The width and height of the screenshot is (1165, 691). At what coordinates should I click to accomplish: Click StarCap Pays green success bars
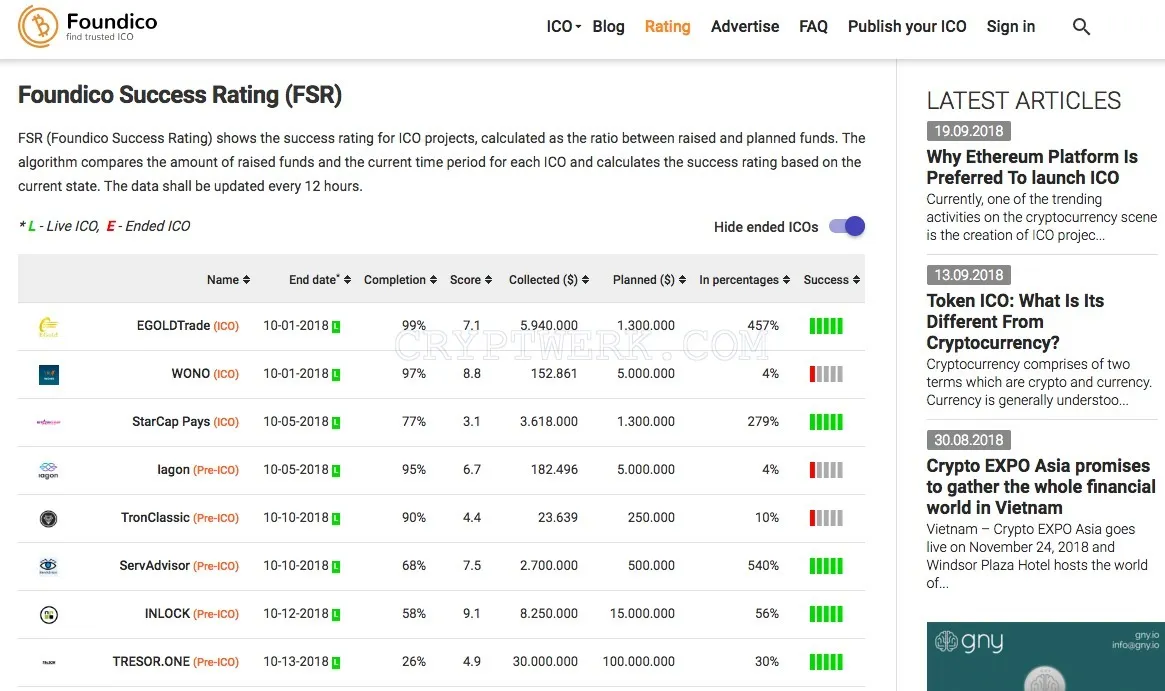[826, 422]
